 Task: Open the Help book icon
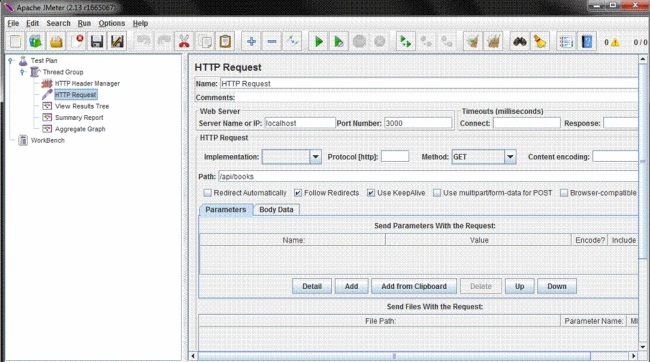point(587,41)
